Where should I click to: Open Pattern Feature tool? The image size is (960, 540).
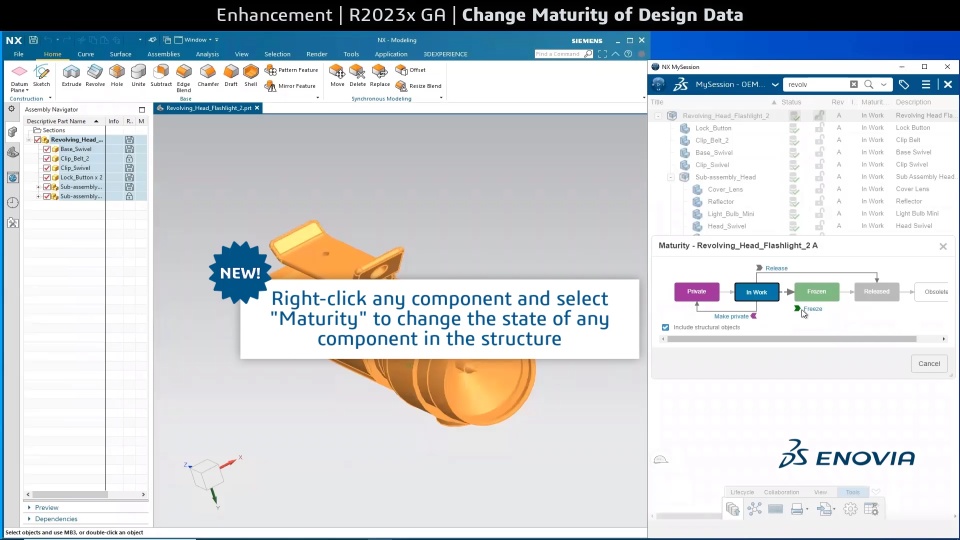tap(291, 70)
